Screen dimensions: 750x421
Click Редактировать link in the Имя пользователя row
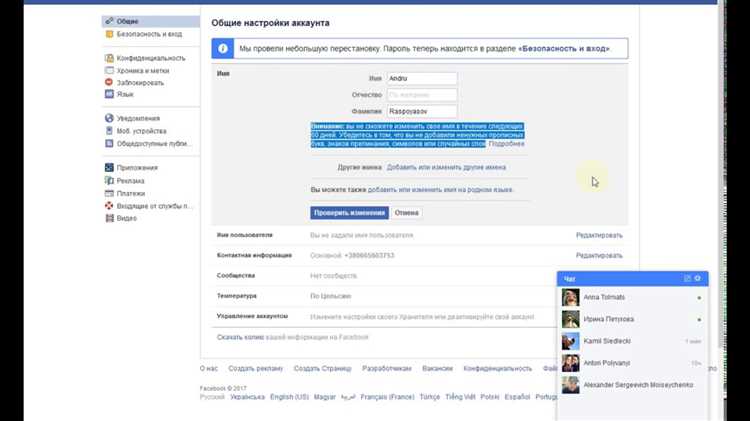(598, 235)
